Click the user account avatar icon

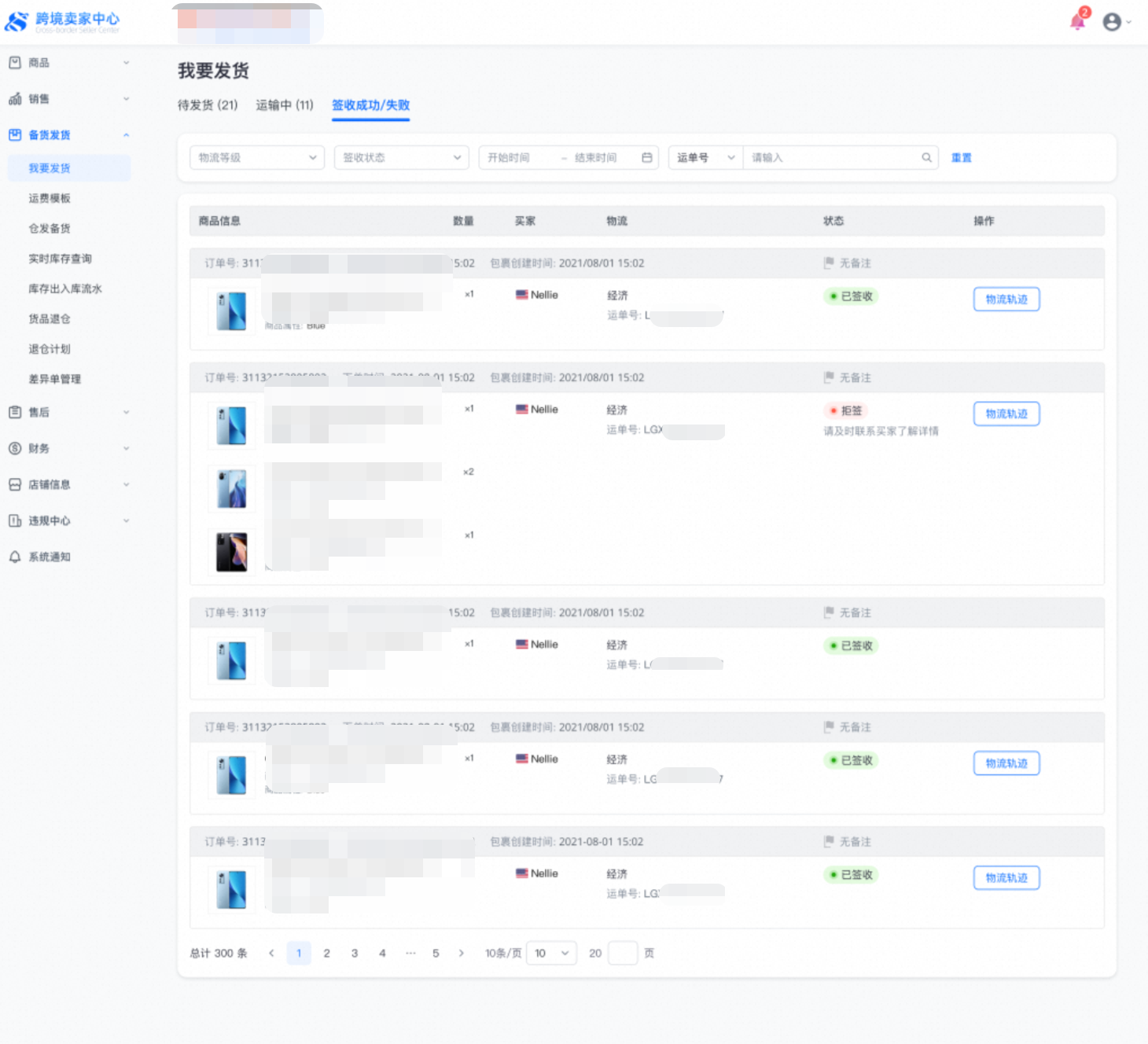(1112, 22)
